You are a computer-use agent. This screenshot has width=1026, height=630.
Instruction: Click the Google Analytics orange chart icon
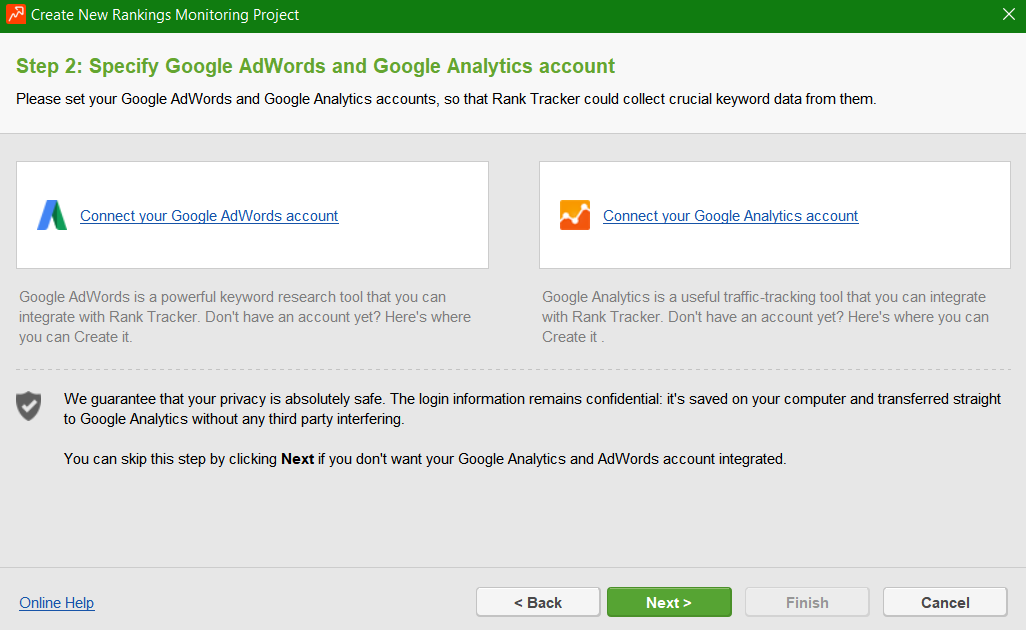pos(575,215)
